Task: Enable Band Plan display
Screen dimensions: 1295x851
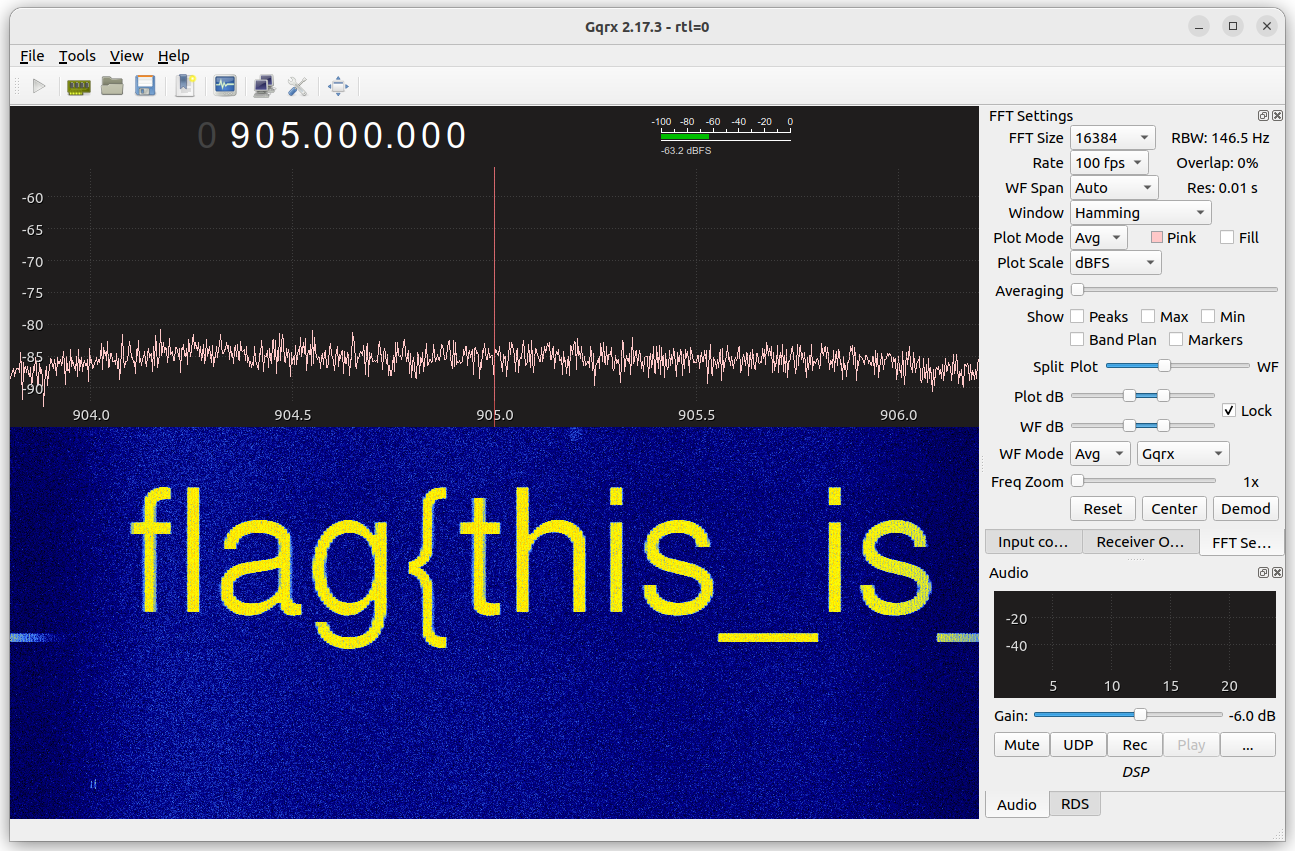Action: click(1077, 339)
